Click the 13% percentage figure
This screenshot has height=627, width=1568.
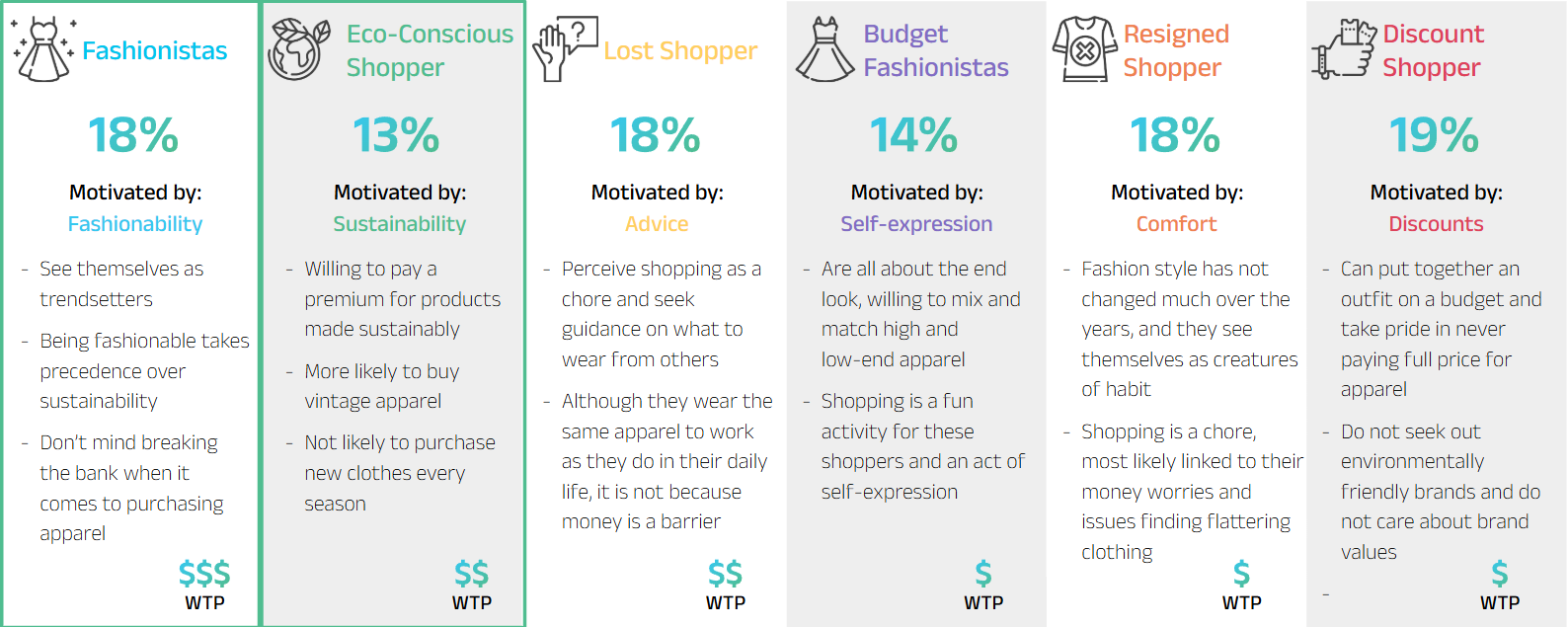coord(396,135)
